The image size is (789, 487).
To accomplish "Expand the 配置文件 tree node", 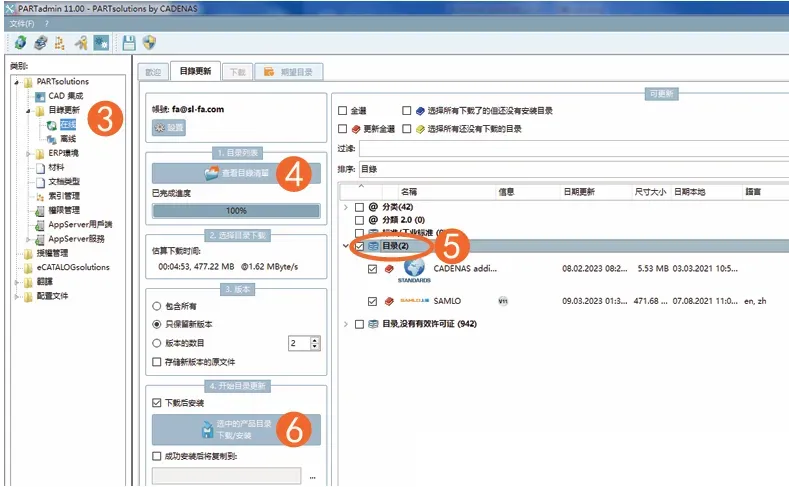I will (x=16, y=297).
